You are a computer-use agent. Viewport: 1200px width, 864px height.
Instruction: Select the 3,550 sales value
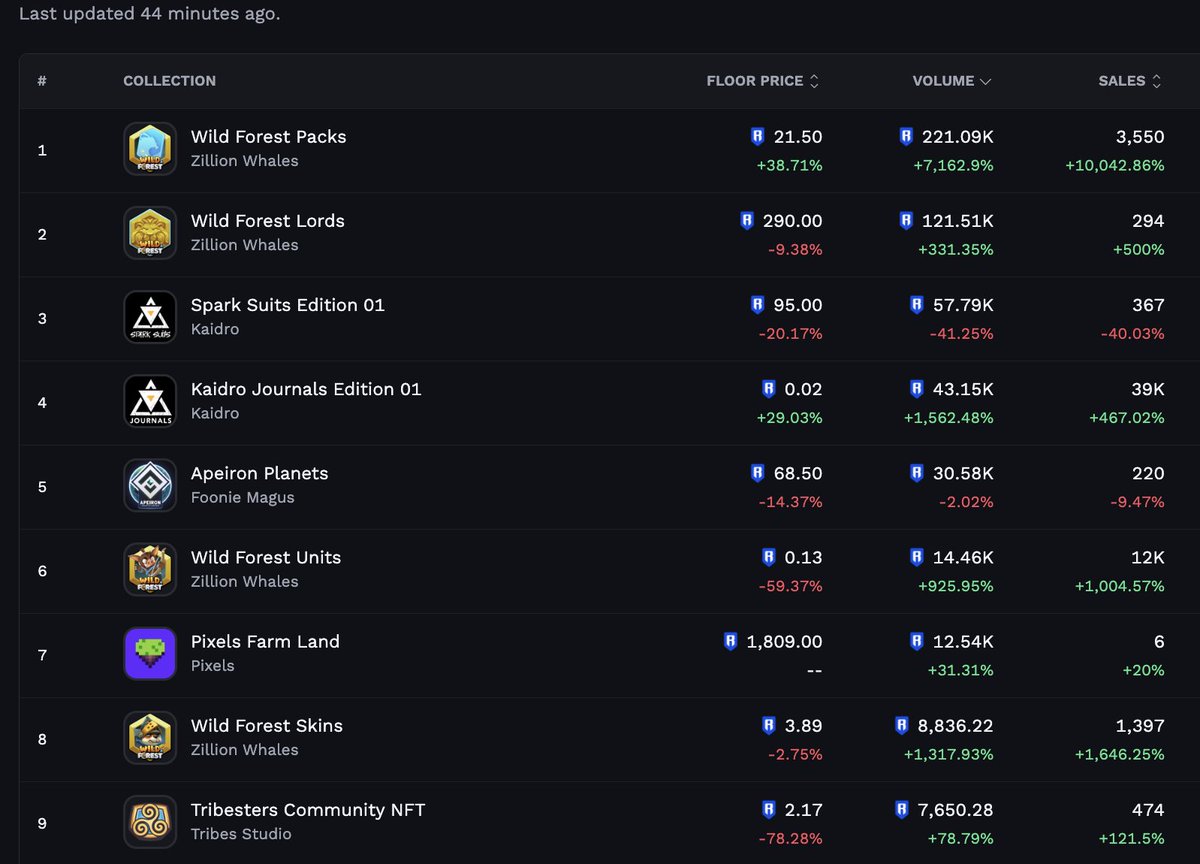1140,137
